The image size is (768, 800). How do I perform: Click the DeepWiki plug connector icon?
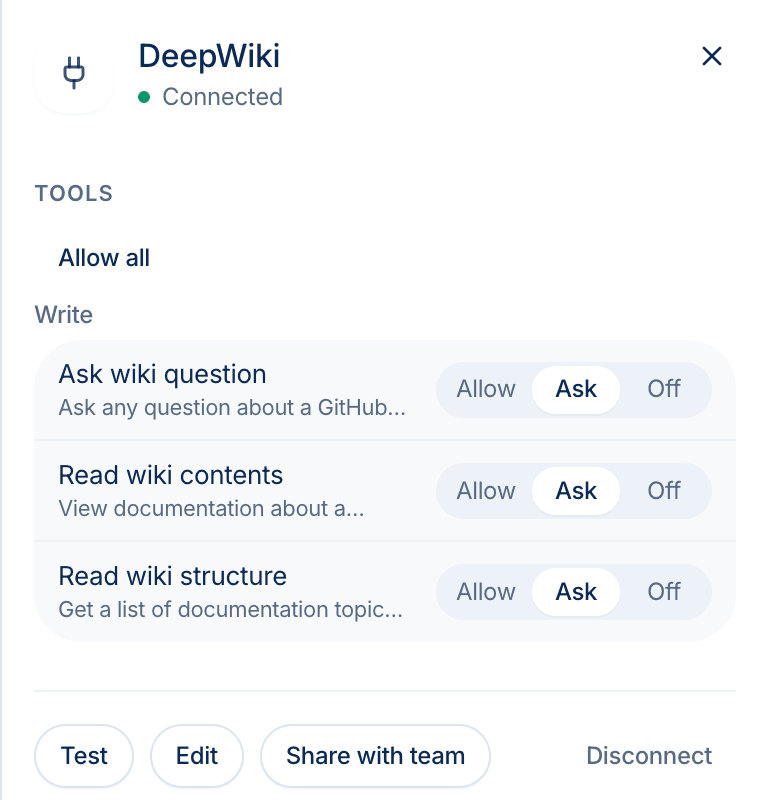[x=74, y=72]
